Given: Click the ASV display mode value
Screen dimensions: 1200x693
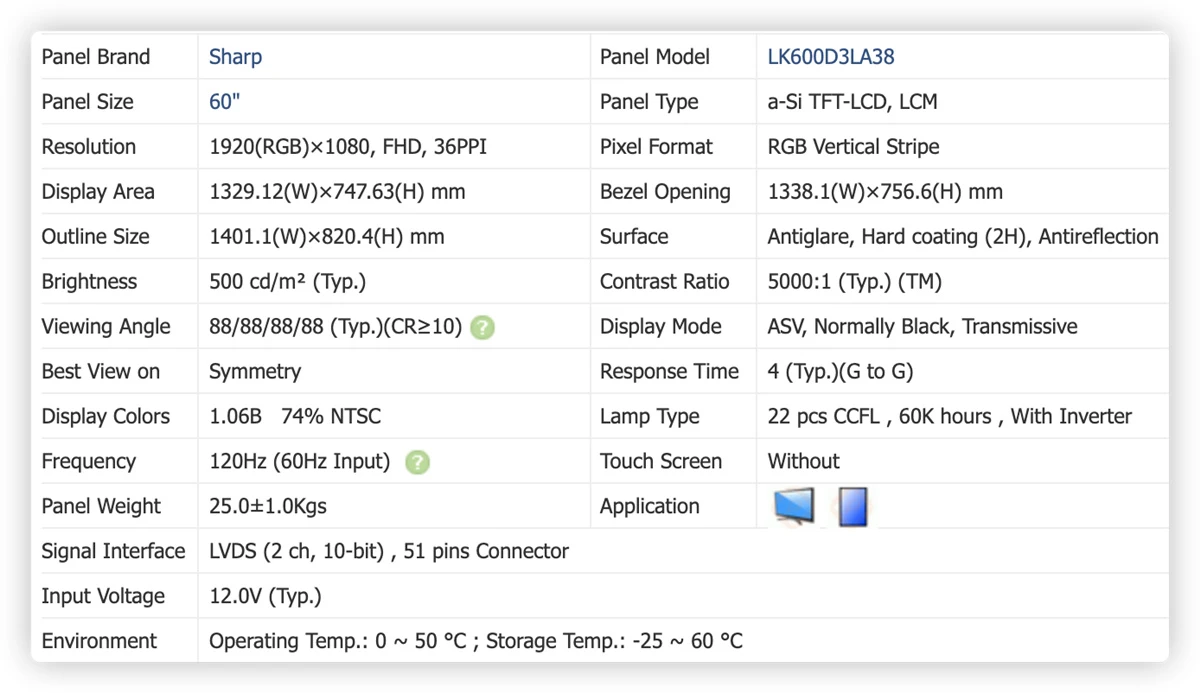Looking at the screenshot, I should pyautogui.click(x=922, y=327).
